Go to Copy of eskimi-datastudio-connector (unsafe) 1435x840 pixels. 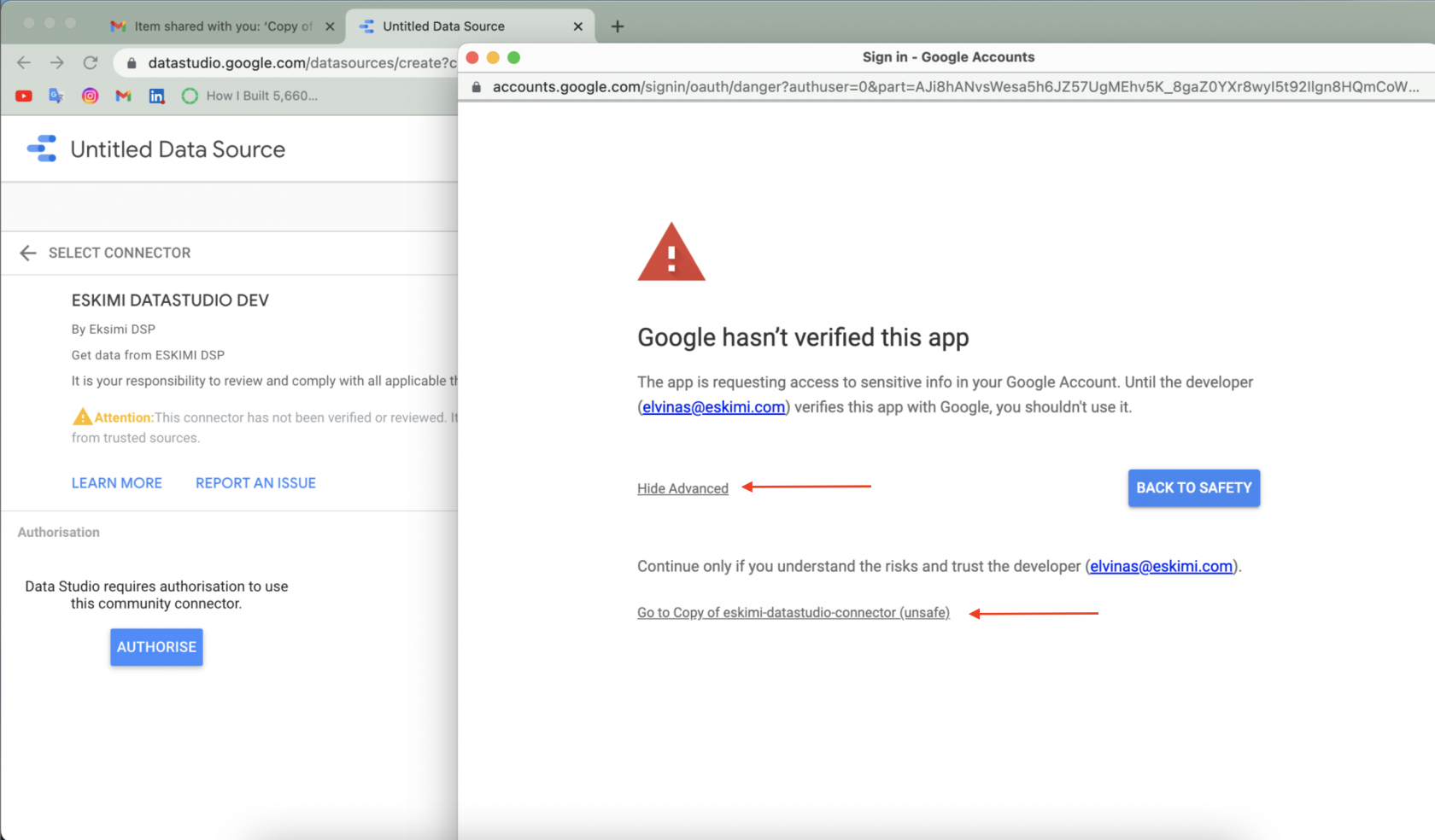[x=794, y=613]
